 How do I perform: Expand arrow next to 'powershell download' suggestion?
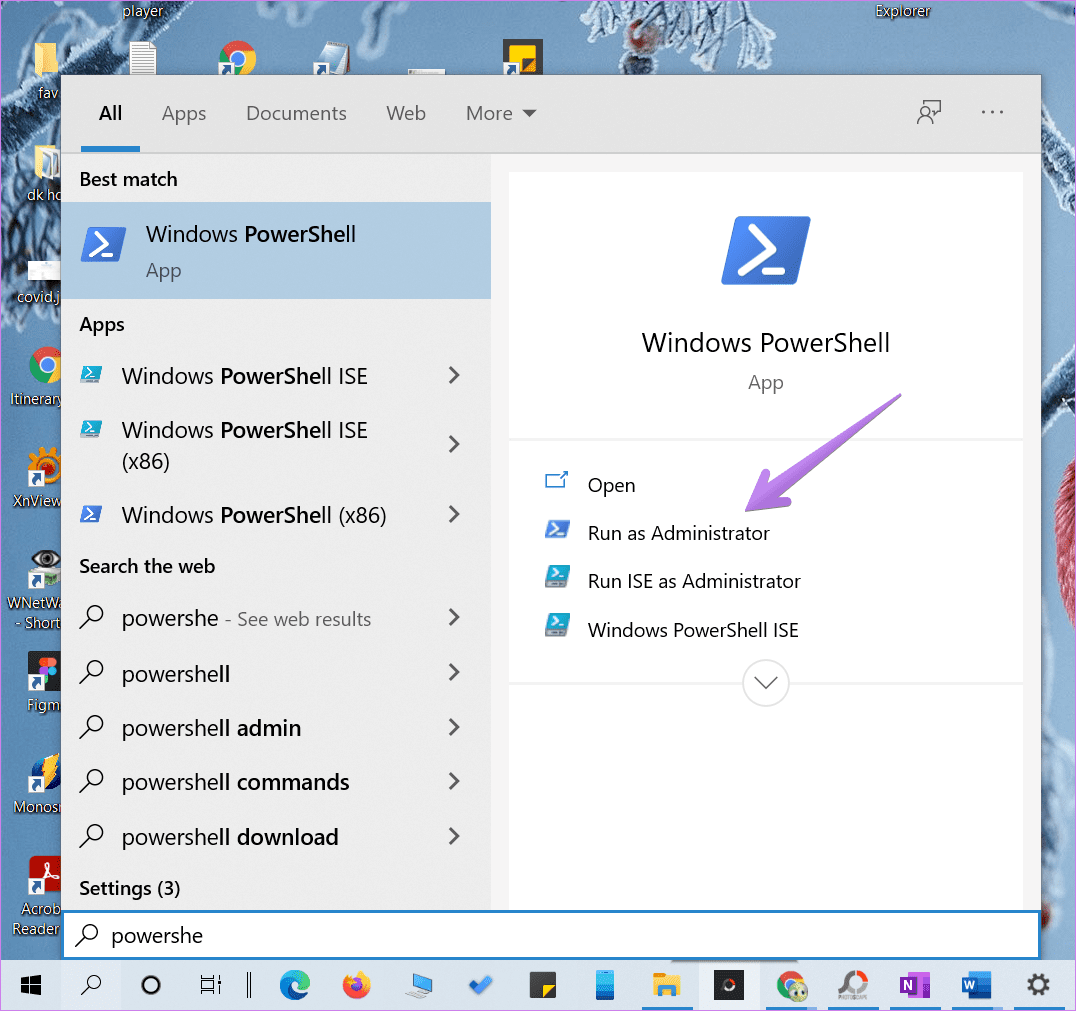(x=454, y=836)
